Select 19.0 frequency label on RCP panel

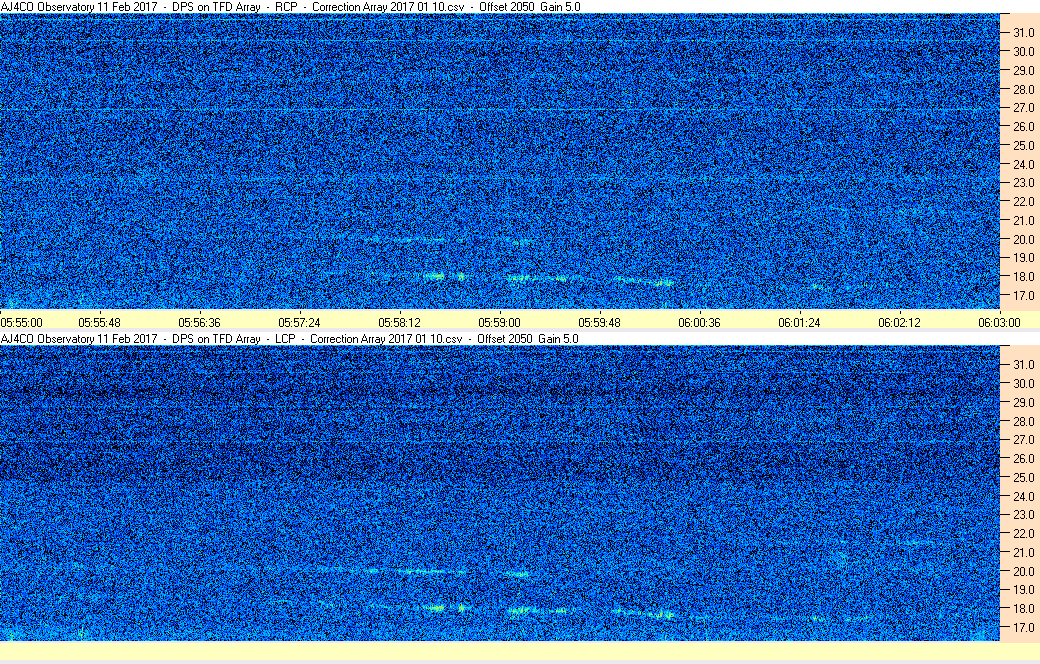[1023, 257]
